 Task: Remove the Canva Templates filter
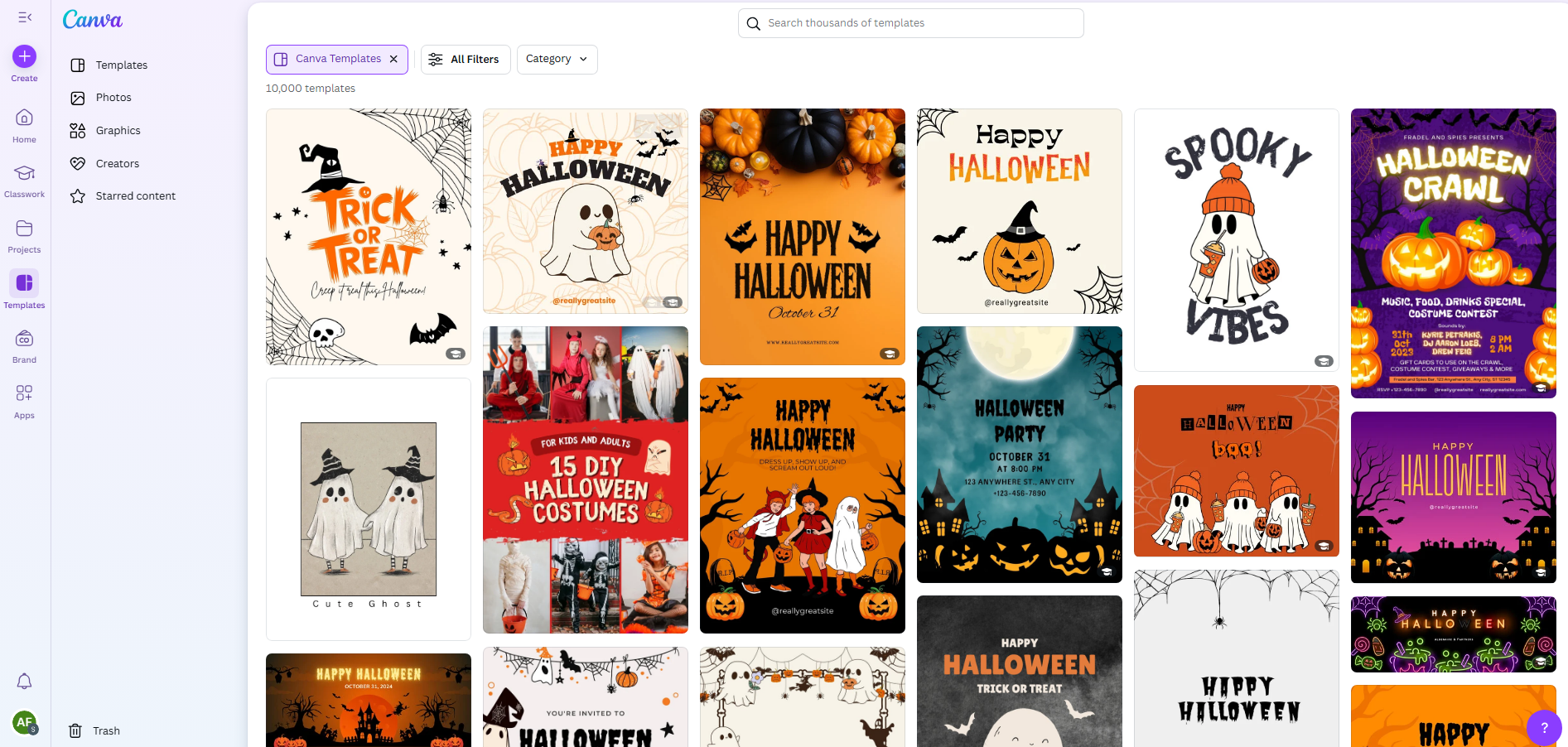(x=394, y=59)
